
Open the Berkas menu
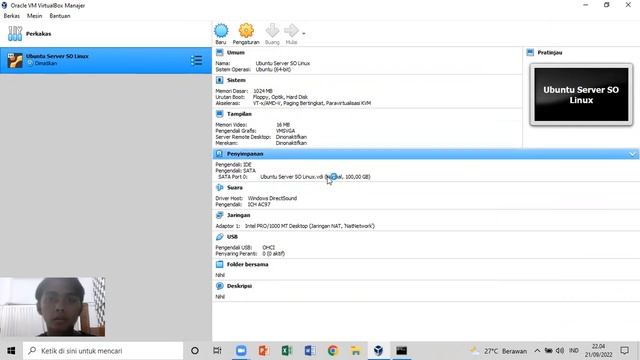[11, 16]
